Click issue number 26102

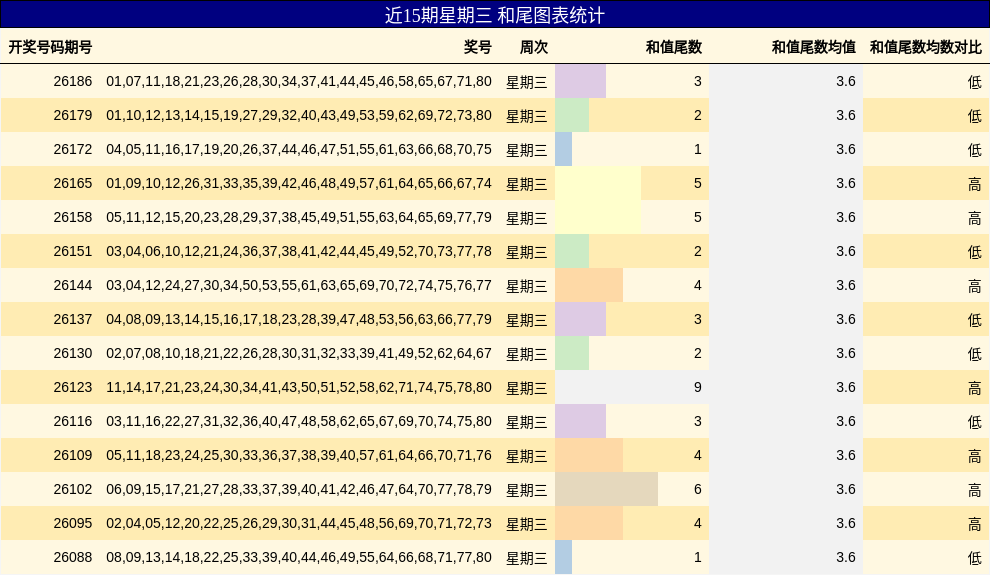coord(73,490)
